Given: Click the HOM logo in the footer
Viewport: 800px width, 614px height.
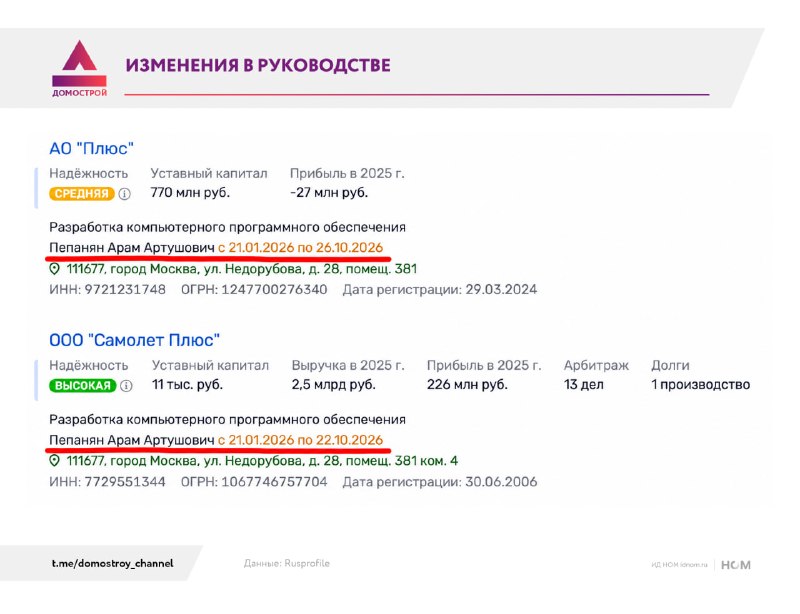Looking at the screenshot, I should [736, 565].
